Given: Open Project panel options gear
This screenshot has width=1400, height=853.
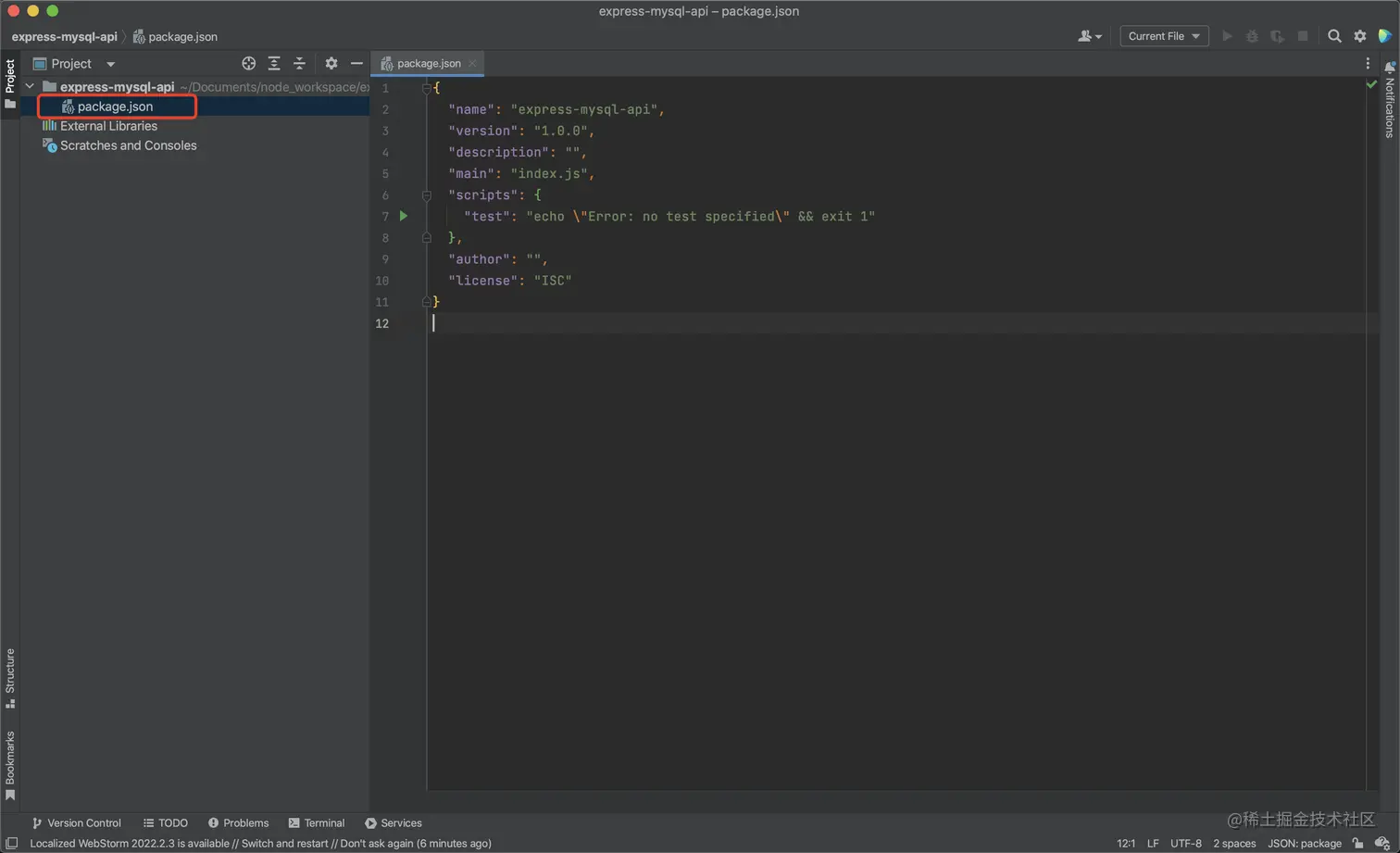Looking at the screenshot, I should tap(331, 63).
